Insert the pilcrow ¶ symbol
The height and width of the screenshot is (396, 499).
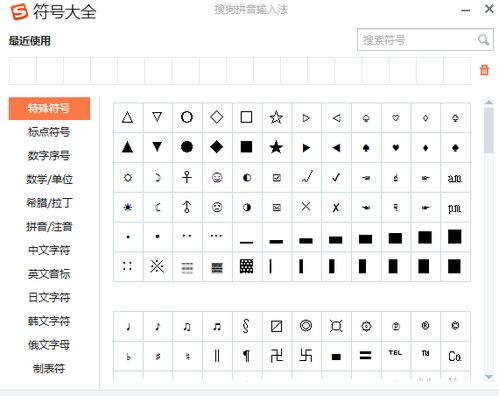[247, 356]
